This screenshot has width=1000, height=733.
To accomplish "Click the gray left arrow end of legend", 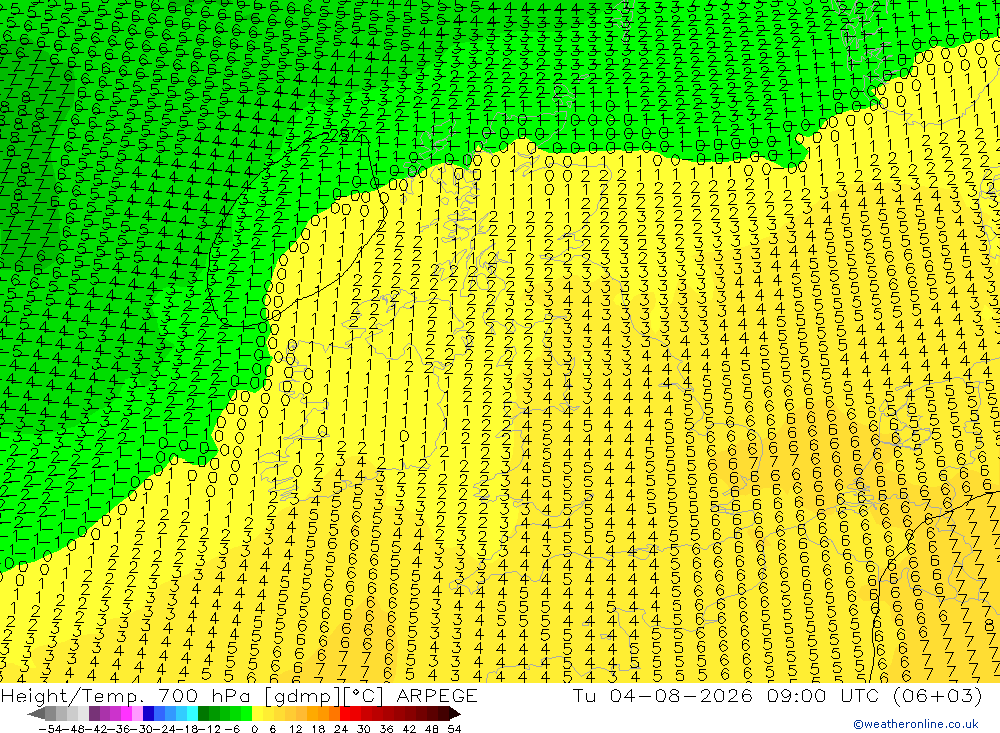I will [36, 714].
